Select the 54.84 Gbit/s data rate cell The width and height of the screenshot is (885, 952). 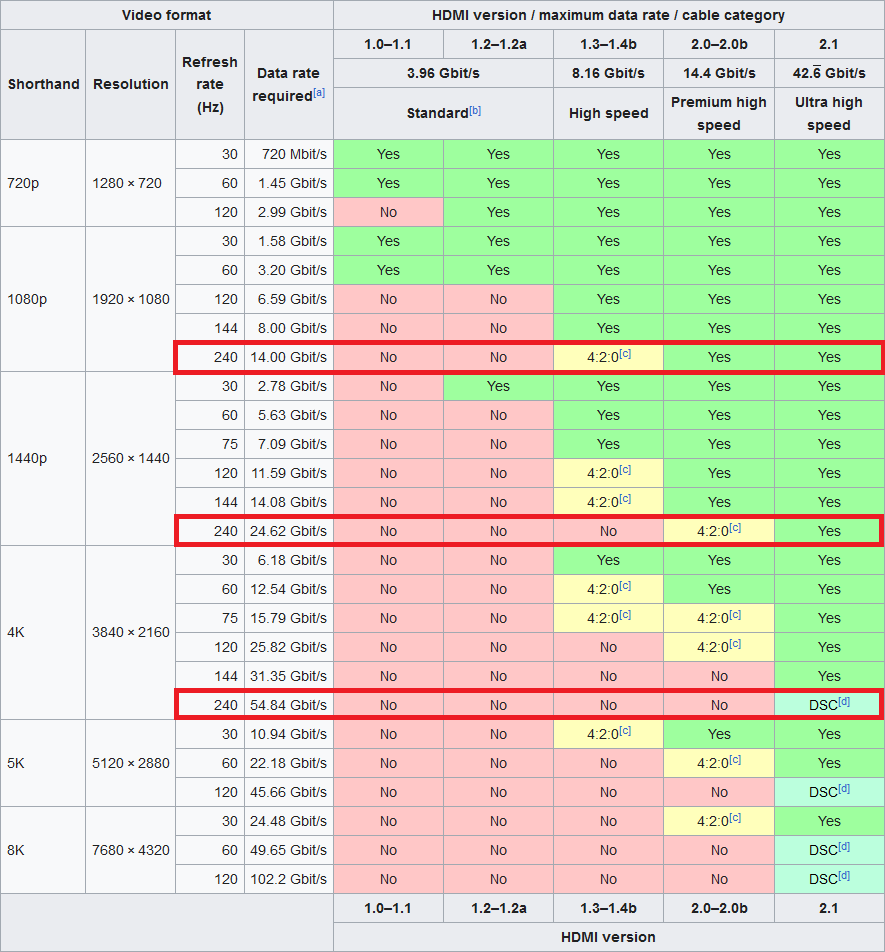pos(289,705)
